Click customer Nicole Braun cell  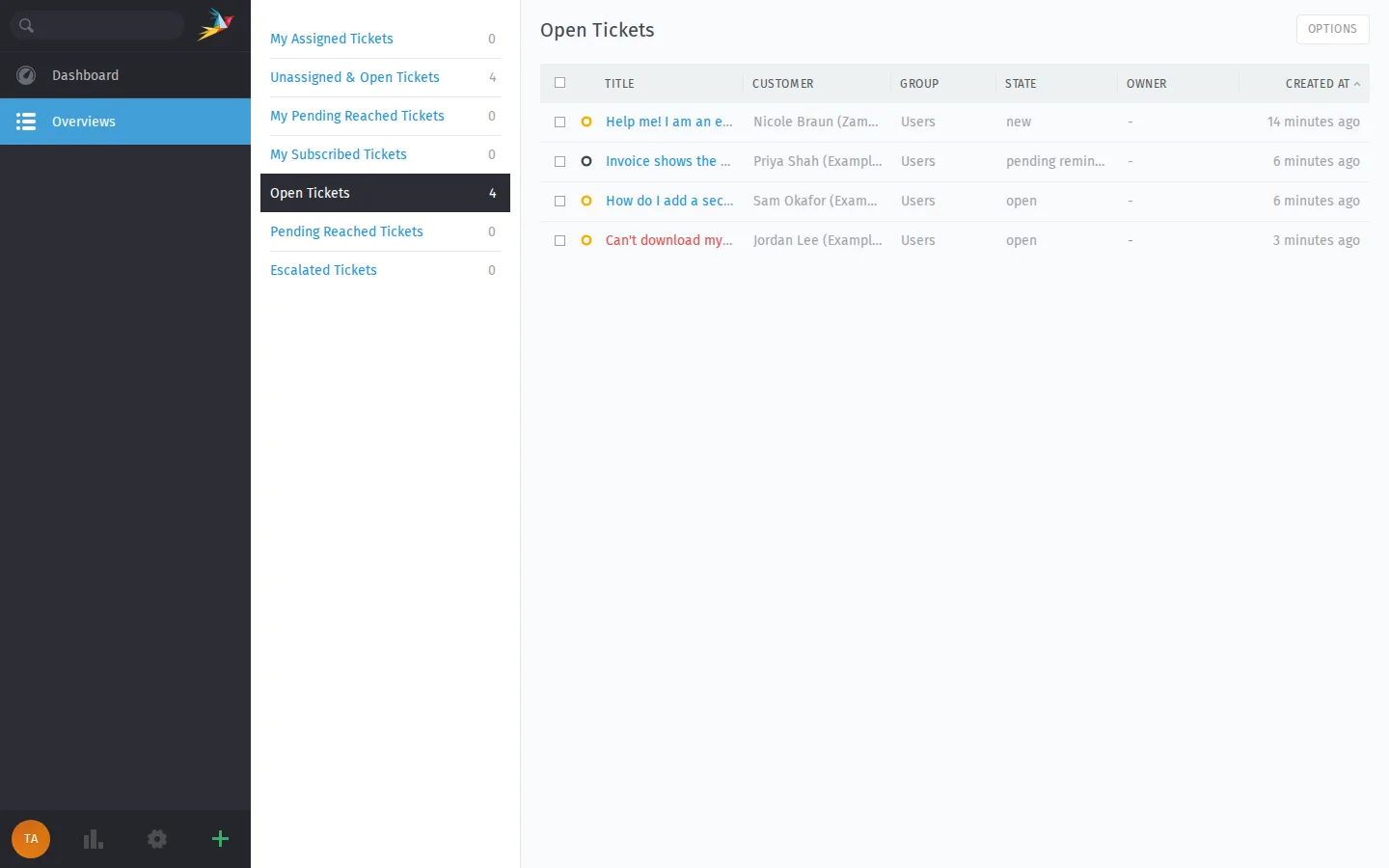point(816,122)
